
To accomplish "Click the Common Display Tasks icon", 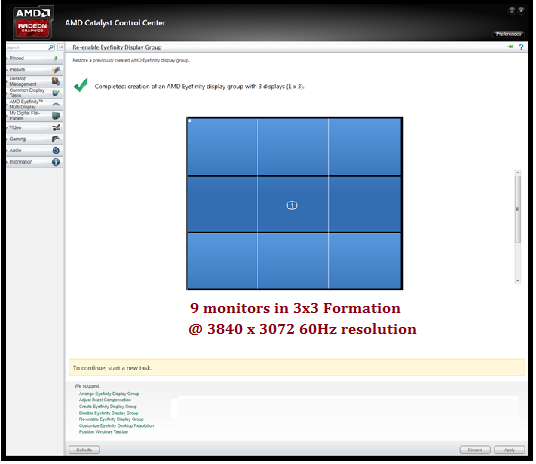I will point(56,93).
